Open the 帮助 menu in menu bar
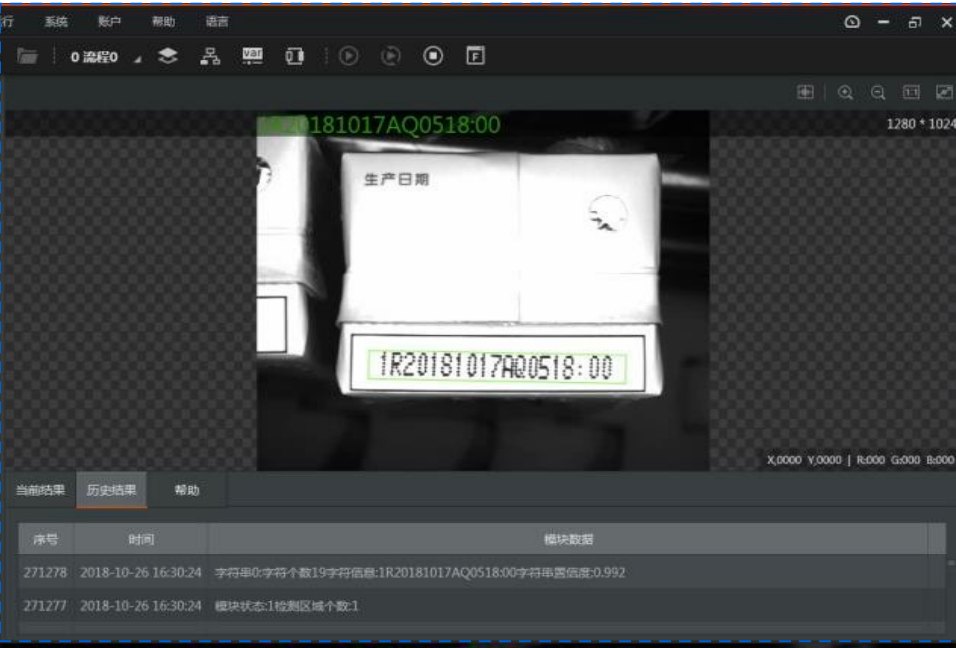The height and width of the screenshot is (648, 956). coord(163,22)
